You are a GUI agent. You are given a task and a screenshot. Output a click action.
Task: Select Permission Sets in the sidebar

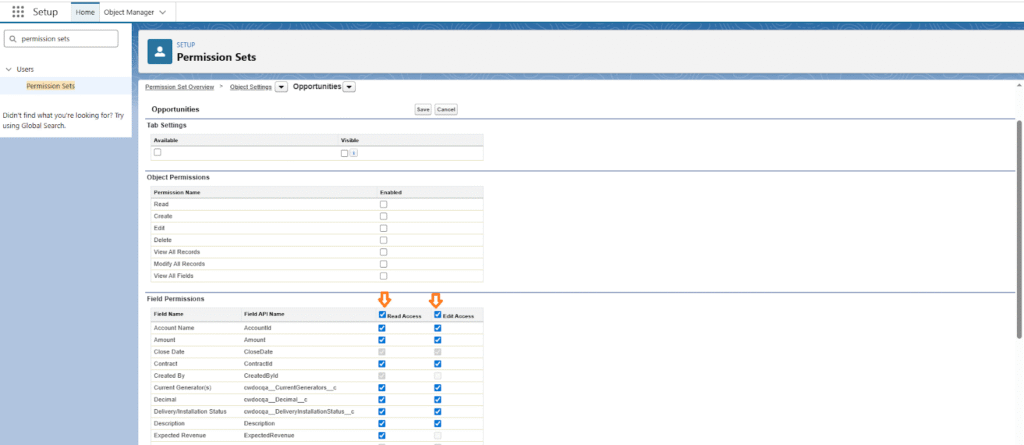(50, 86)
